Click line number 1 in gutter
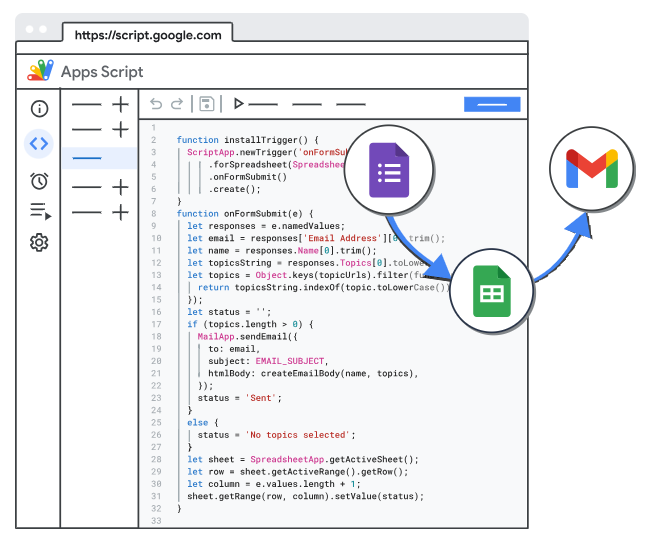Viewport: 645px width, 558px height. click(153, 127)
